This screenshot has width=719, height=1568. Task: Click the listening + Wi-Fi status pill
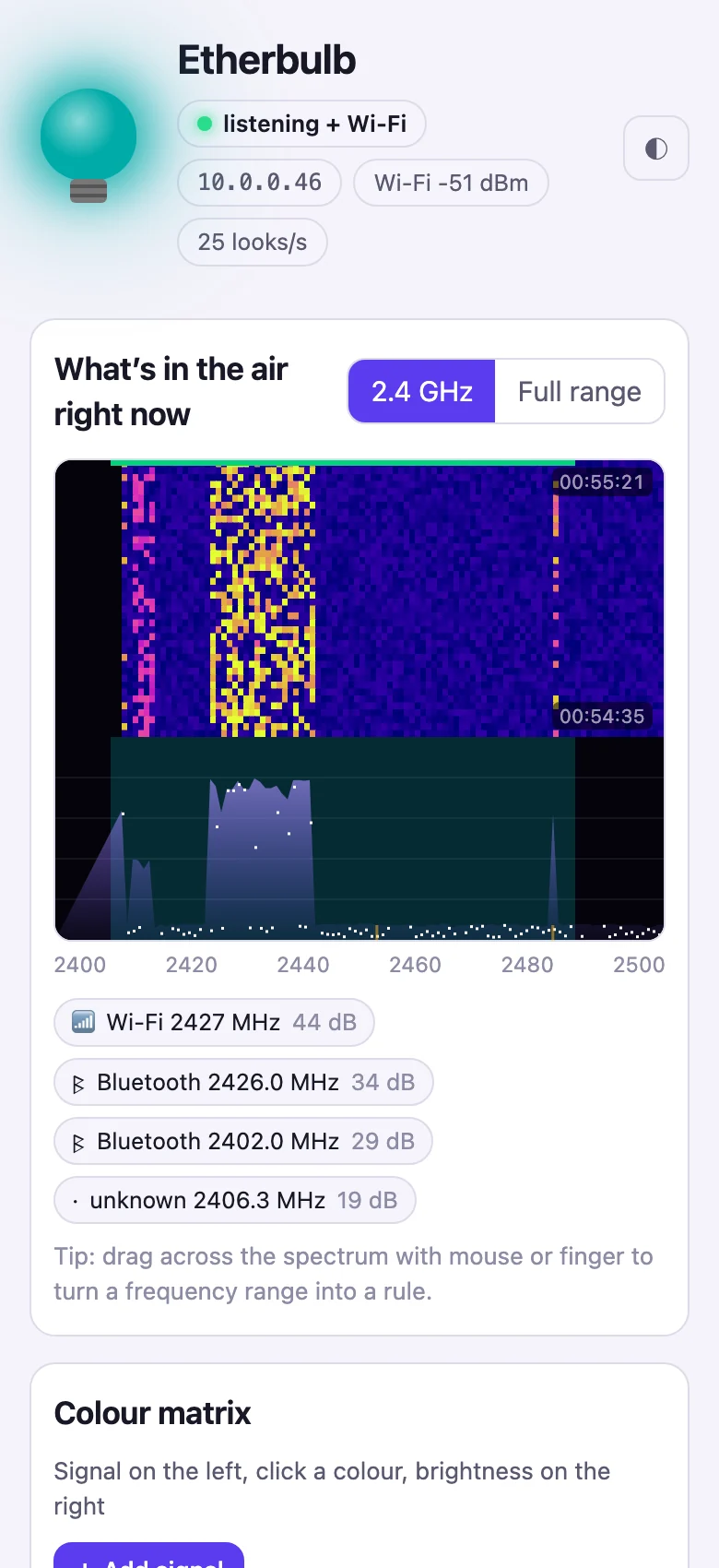point(301,124)
